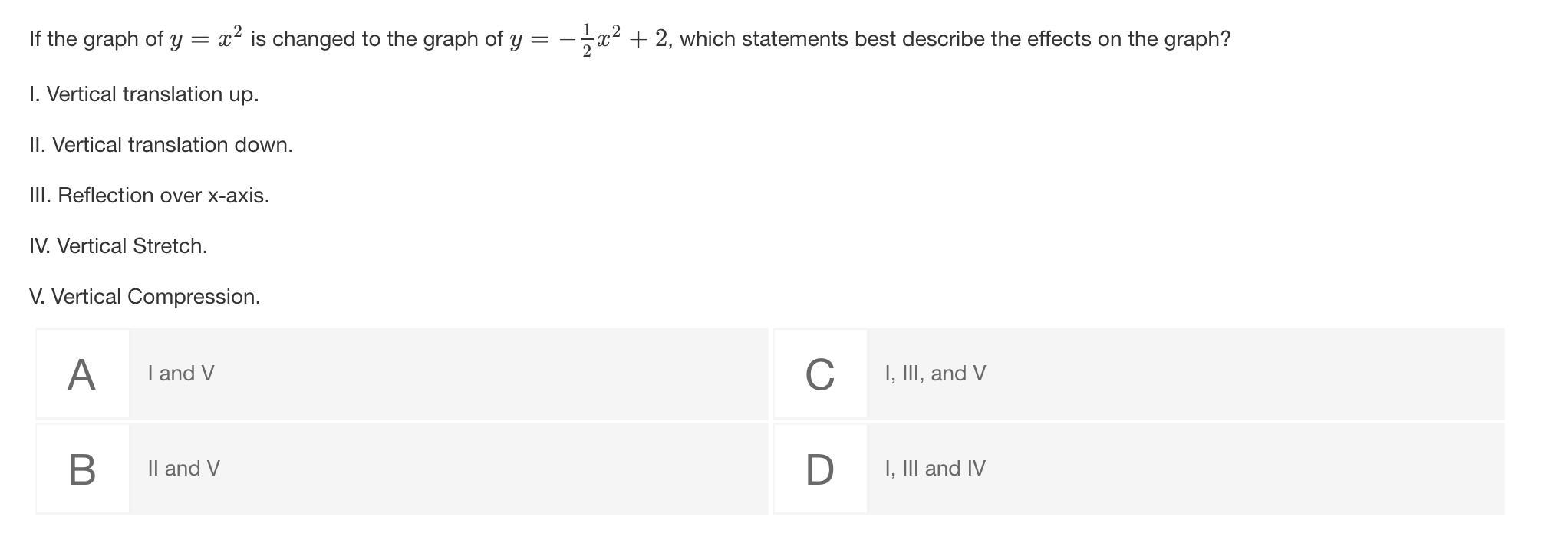The image size is (1568, 543).
Task: Click statement II. Vertical translation down
Action: pyautogui.click(x=161, y=145)
